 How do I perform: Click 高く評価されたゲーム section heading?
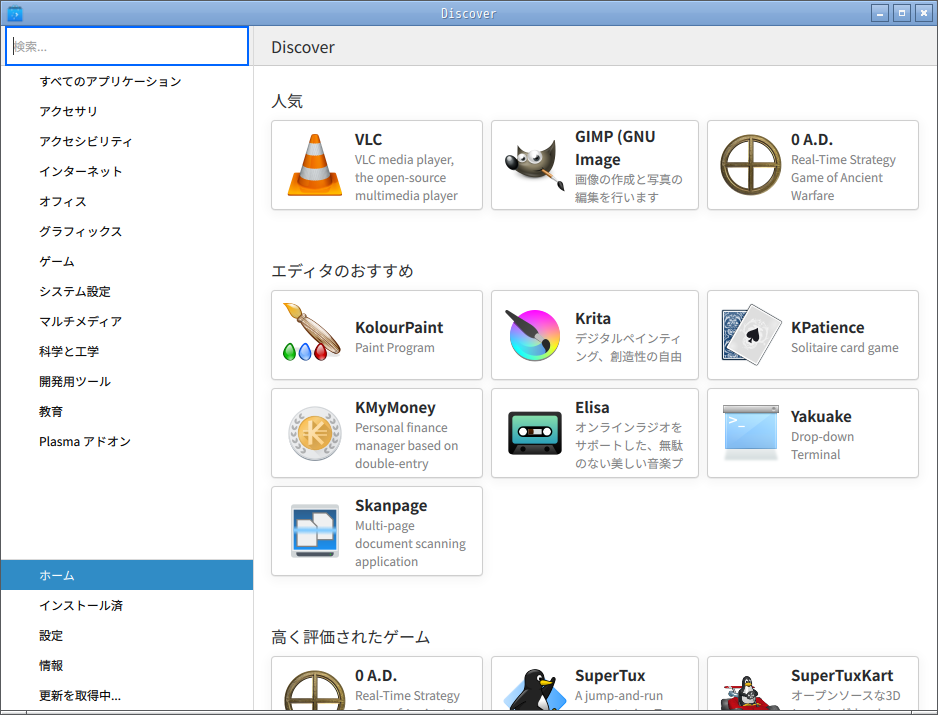(x=351, y=637)
